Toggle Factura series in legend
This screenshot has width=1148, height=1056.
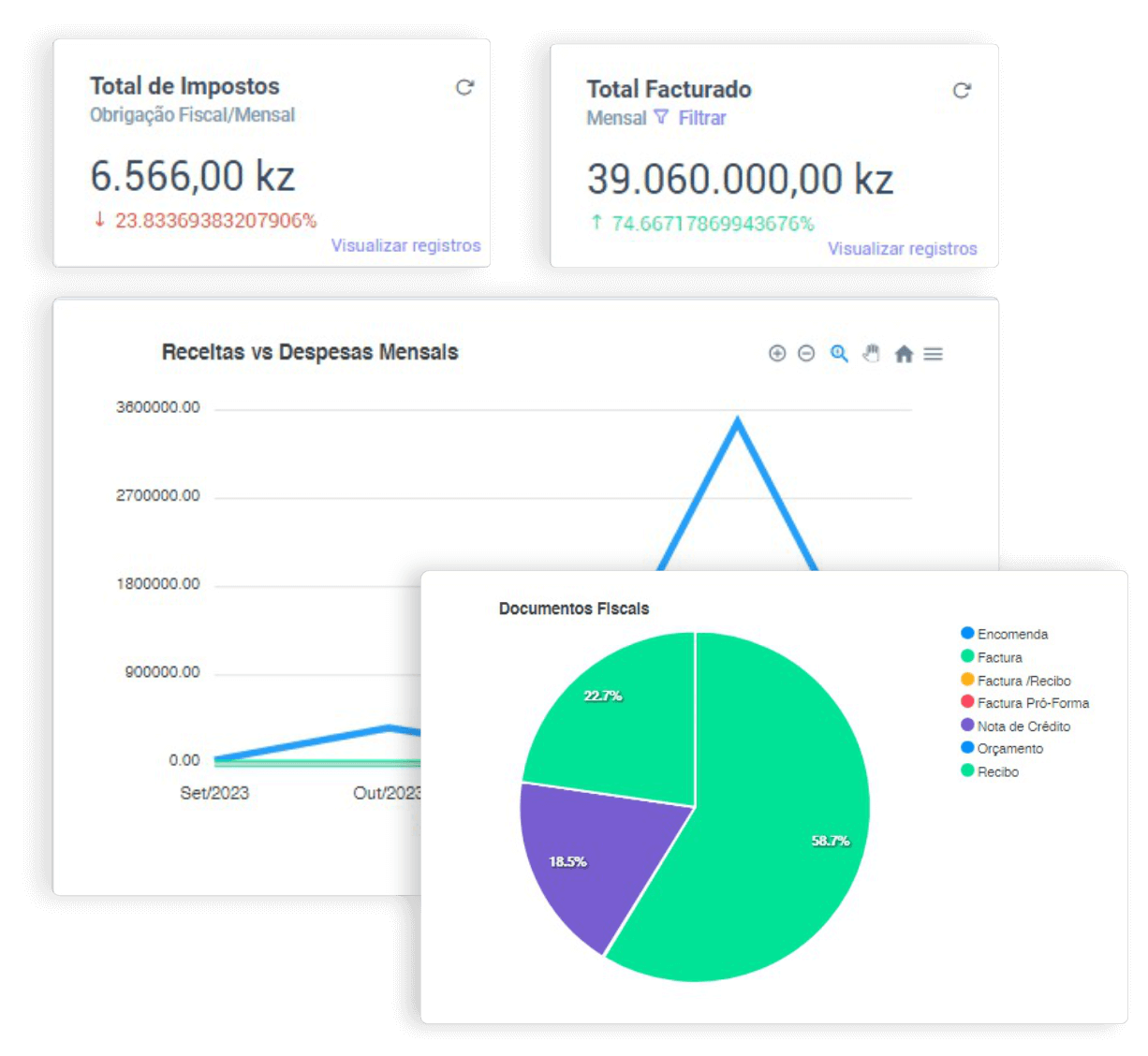999,657
